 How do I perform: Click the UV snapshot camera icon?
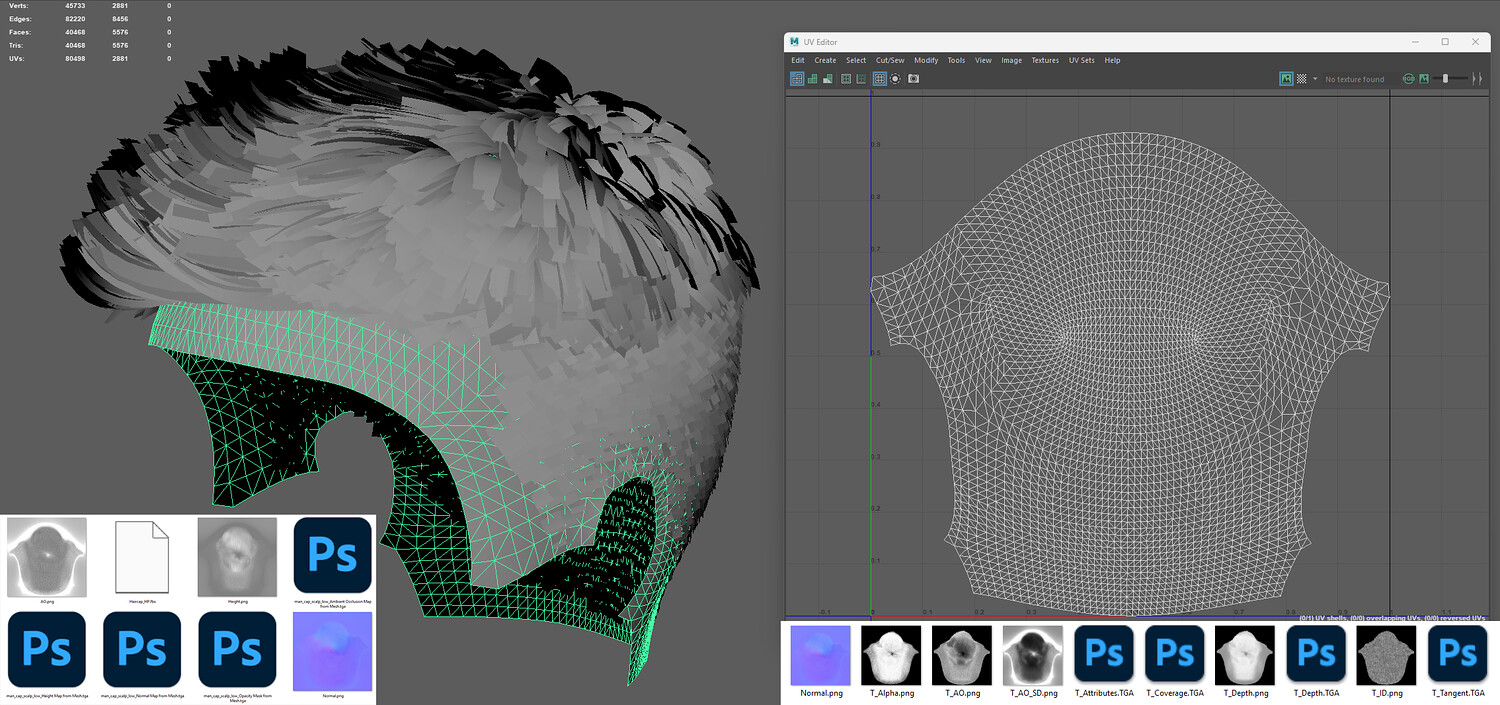pyautogui.click(x=913, y=78)
